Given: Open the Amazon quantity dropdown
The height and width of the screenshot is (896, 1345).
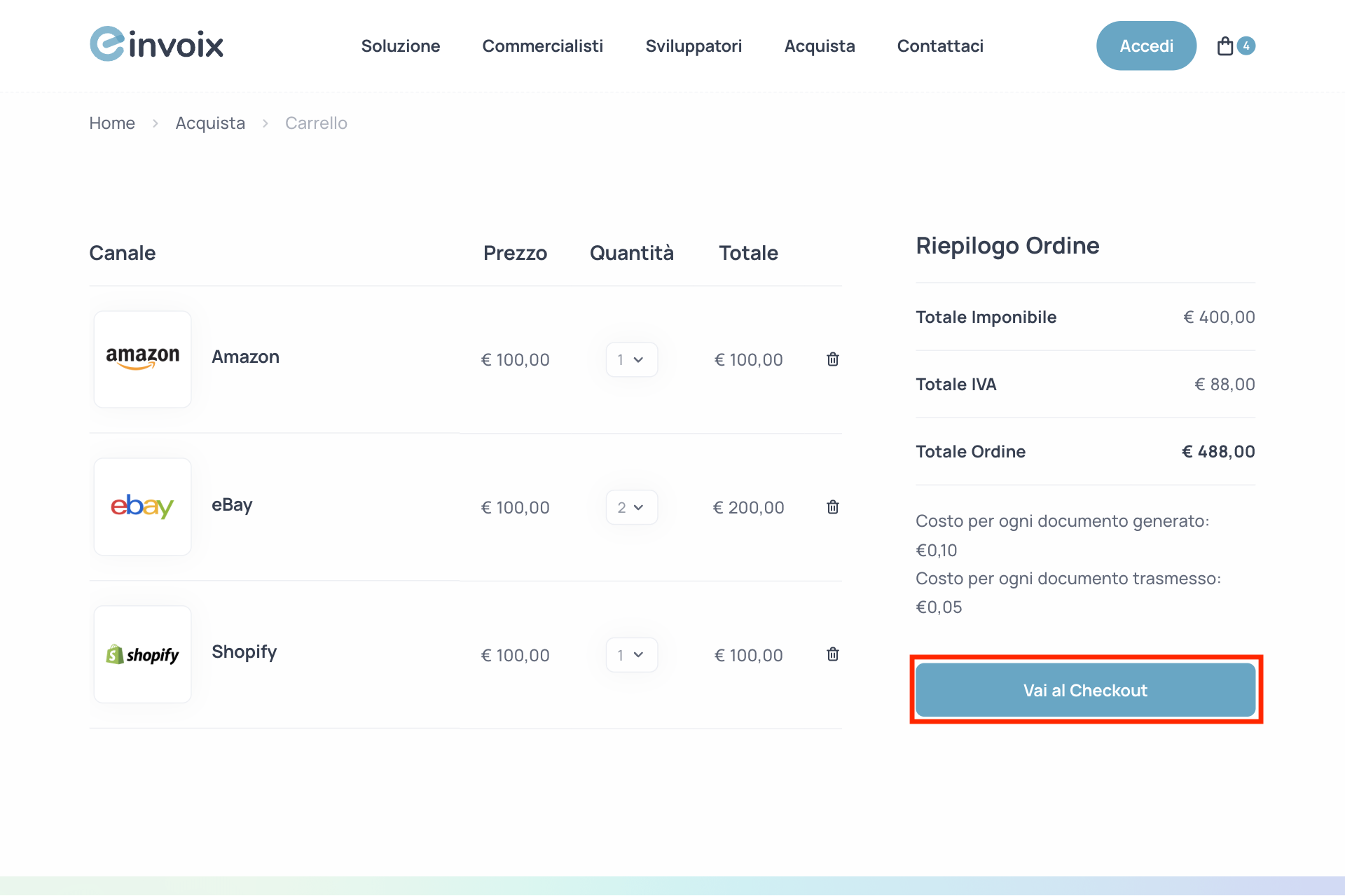Looking at the screenshot, I should (631, 359).
